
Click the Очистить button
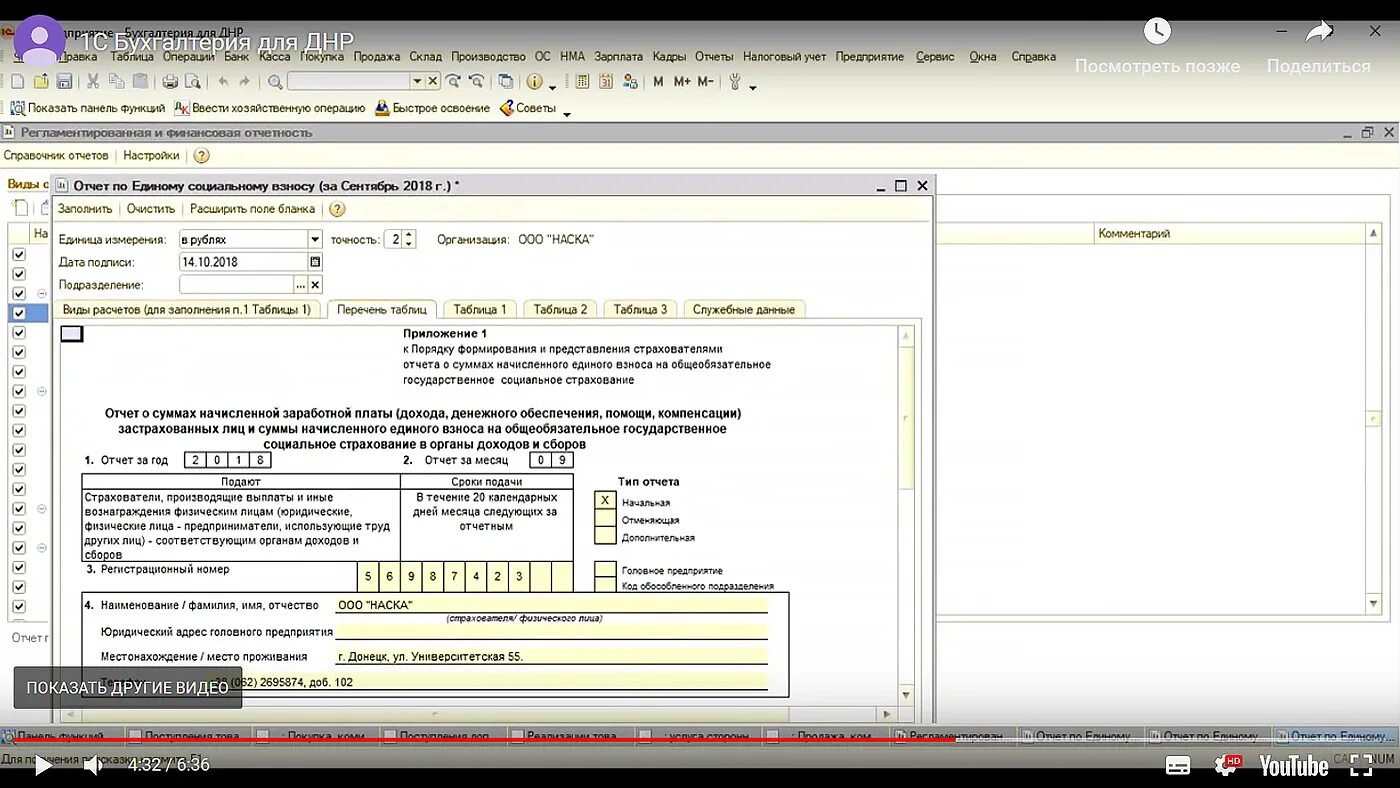pyautogui.click(x=151, y=209)
